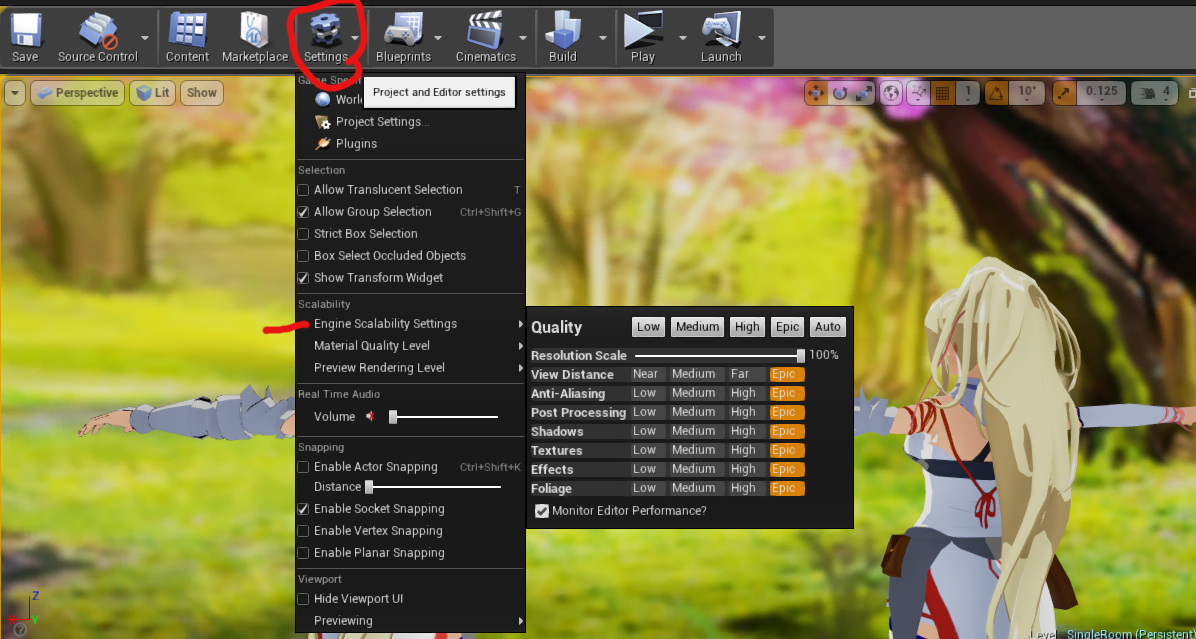
Task: Open the Marketplace icon
Action: pyautogui.click(x=255, y=31)
